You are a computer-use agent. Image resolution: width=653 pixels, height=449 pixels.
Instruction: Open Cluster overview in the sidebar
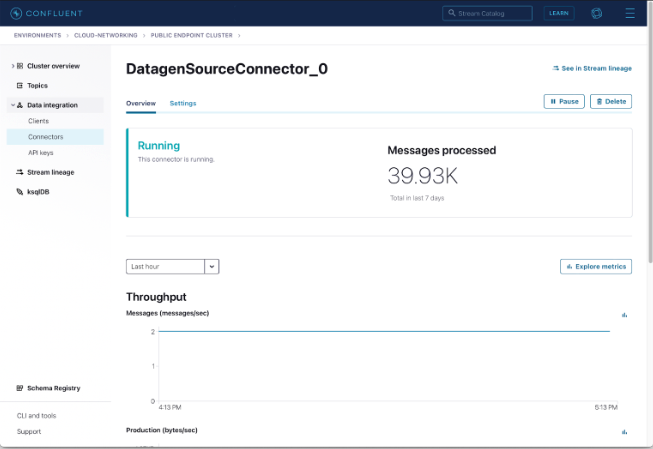pyautogui.click(x=53, y=66)
